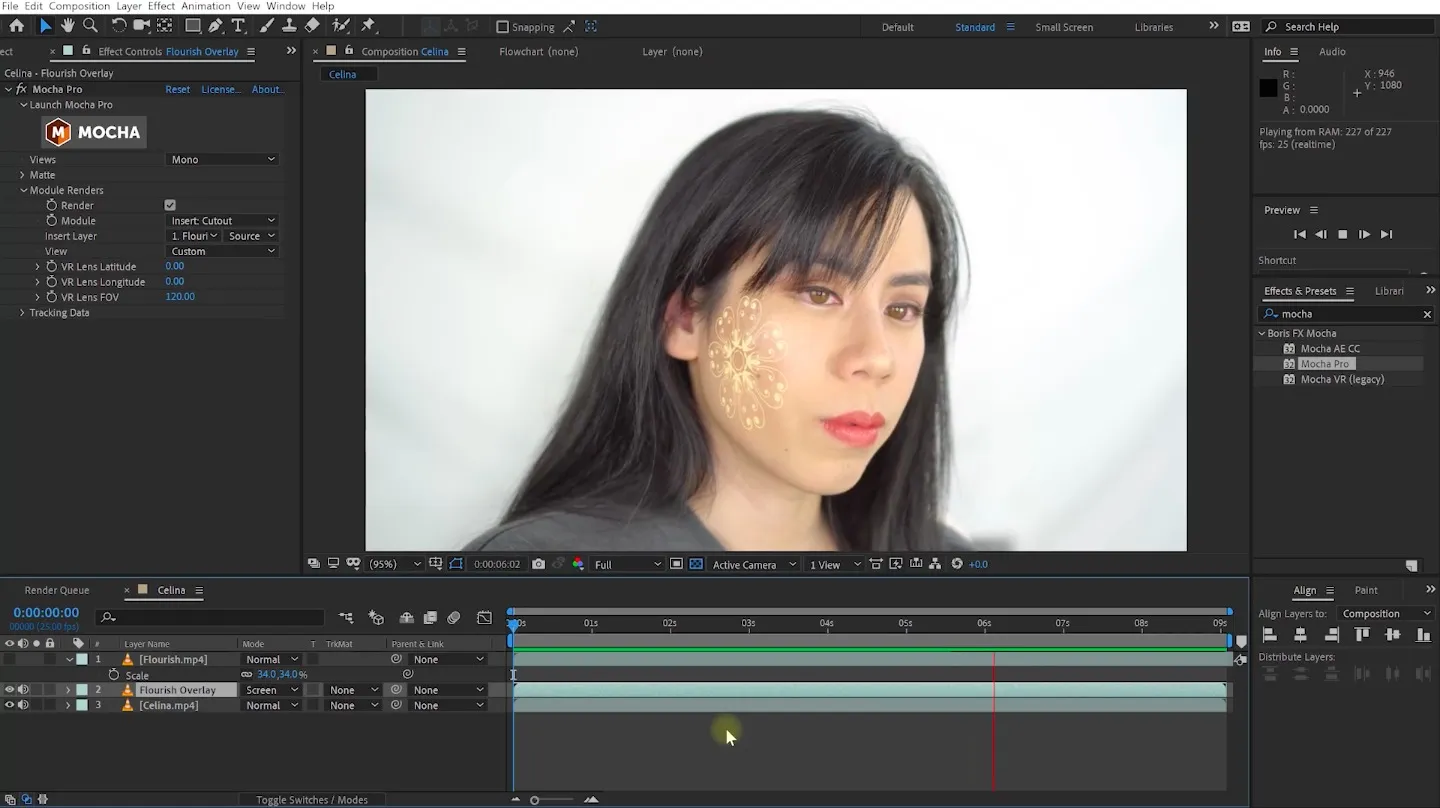
Task: Select the Brush tool
Action: (x=268, y=26)
